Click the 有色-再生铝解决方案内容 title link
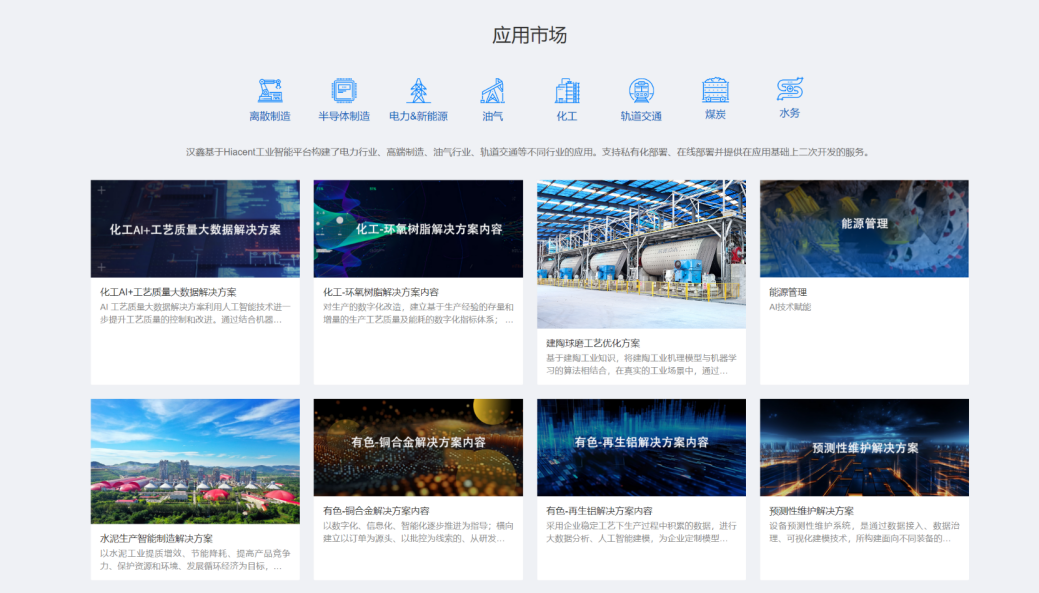 [x=599, y=511]
